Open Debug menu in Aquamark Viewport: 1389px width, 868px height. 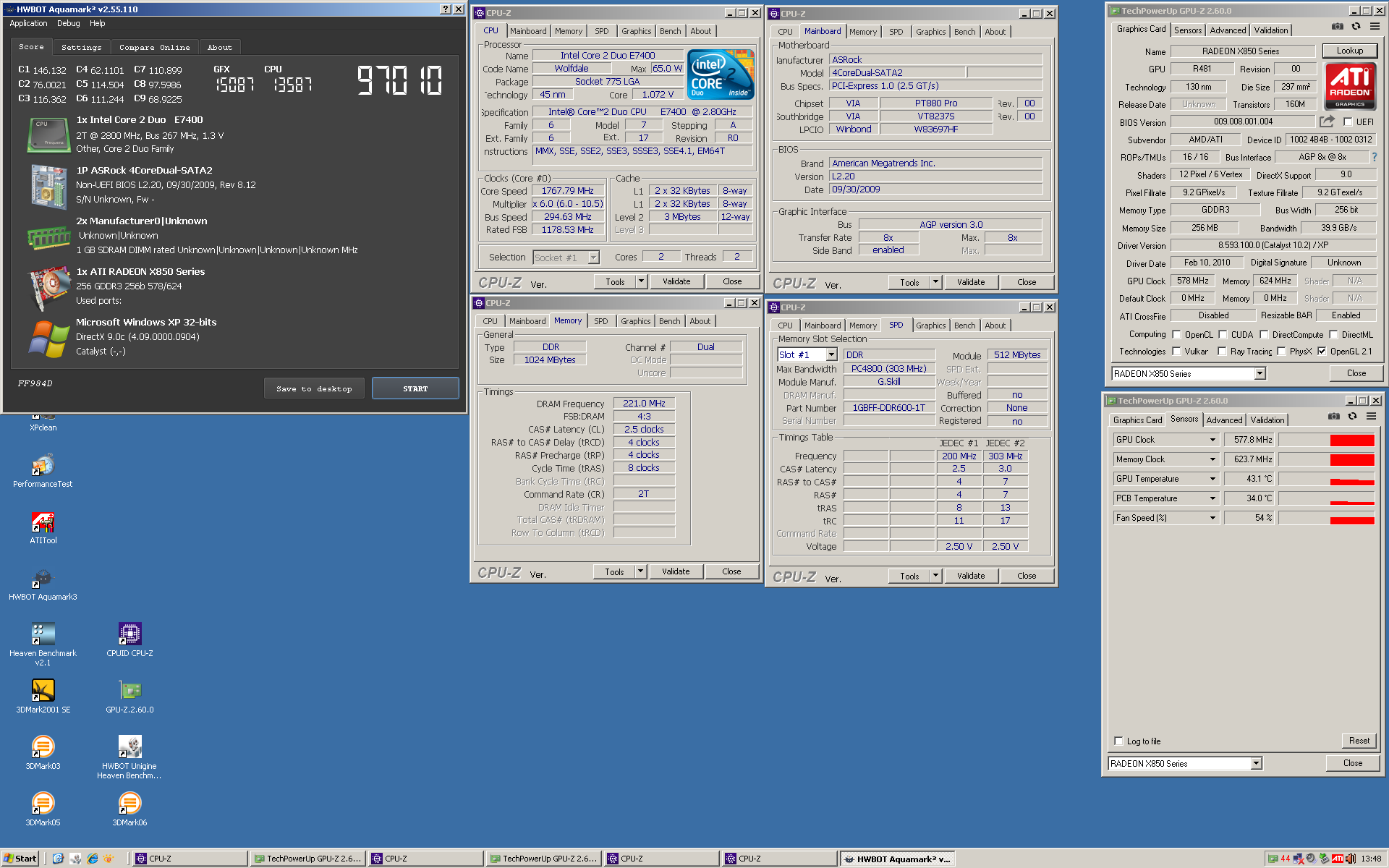(x=69, y=23)
